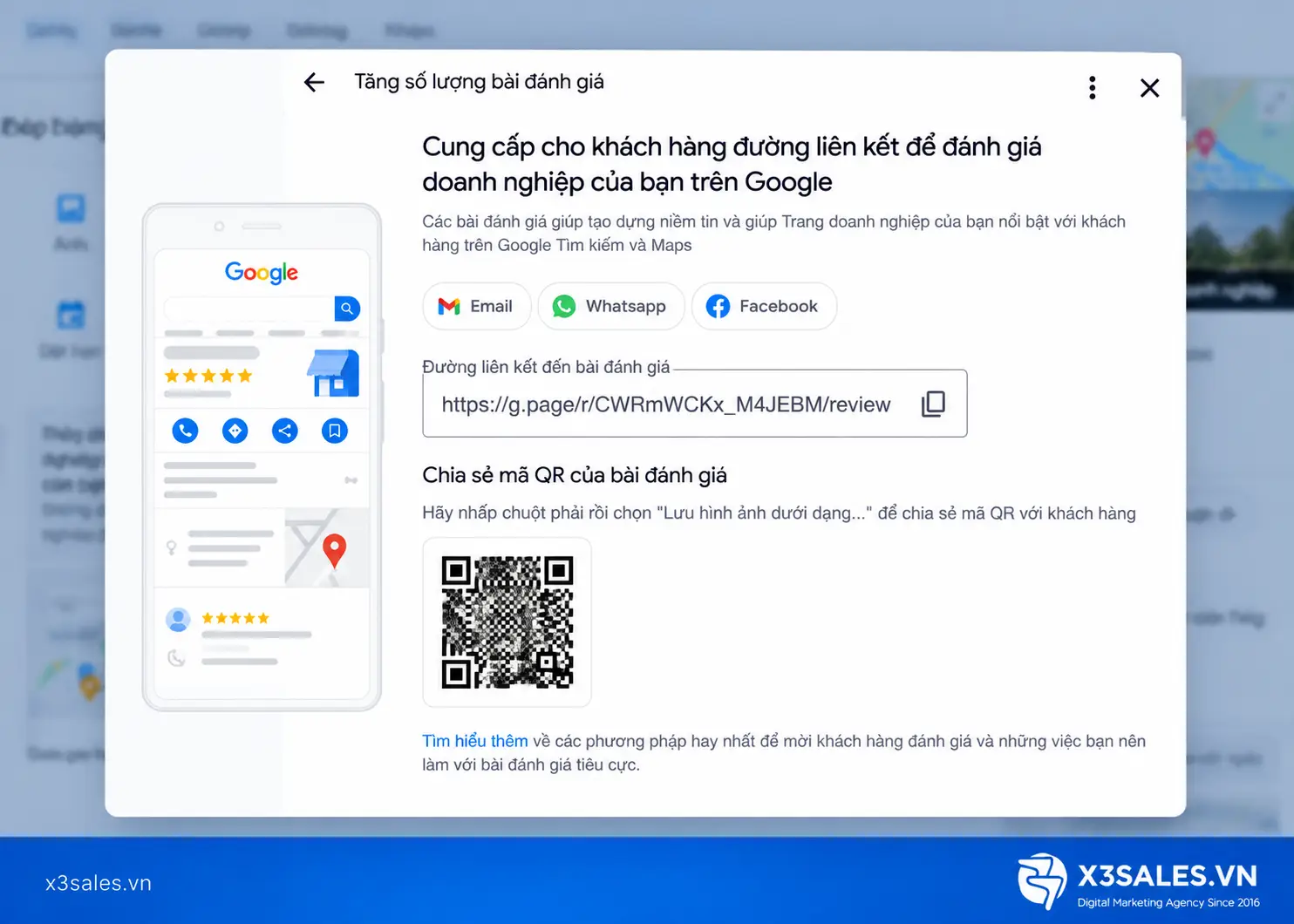Open the "Tìm hiểu thêm" link
The width and height of the screenshot is (1294, 924).
pos(475,741)
